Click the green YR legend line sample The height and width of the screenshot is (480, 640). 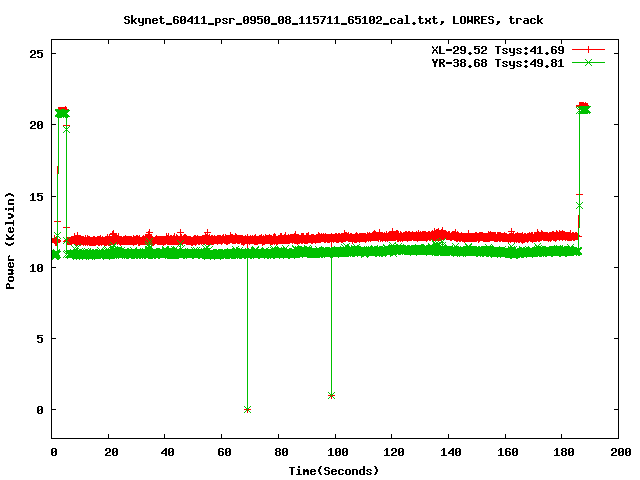[x=588, y=62]
